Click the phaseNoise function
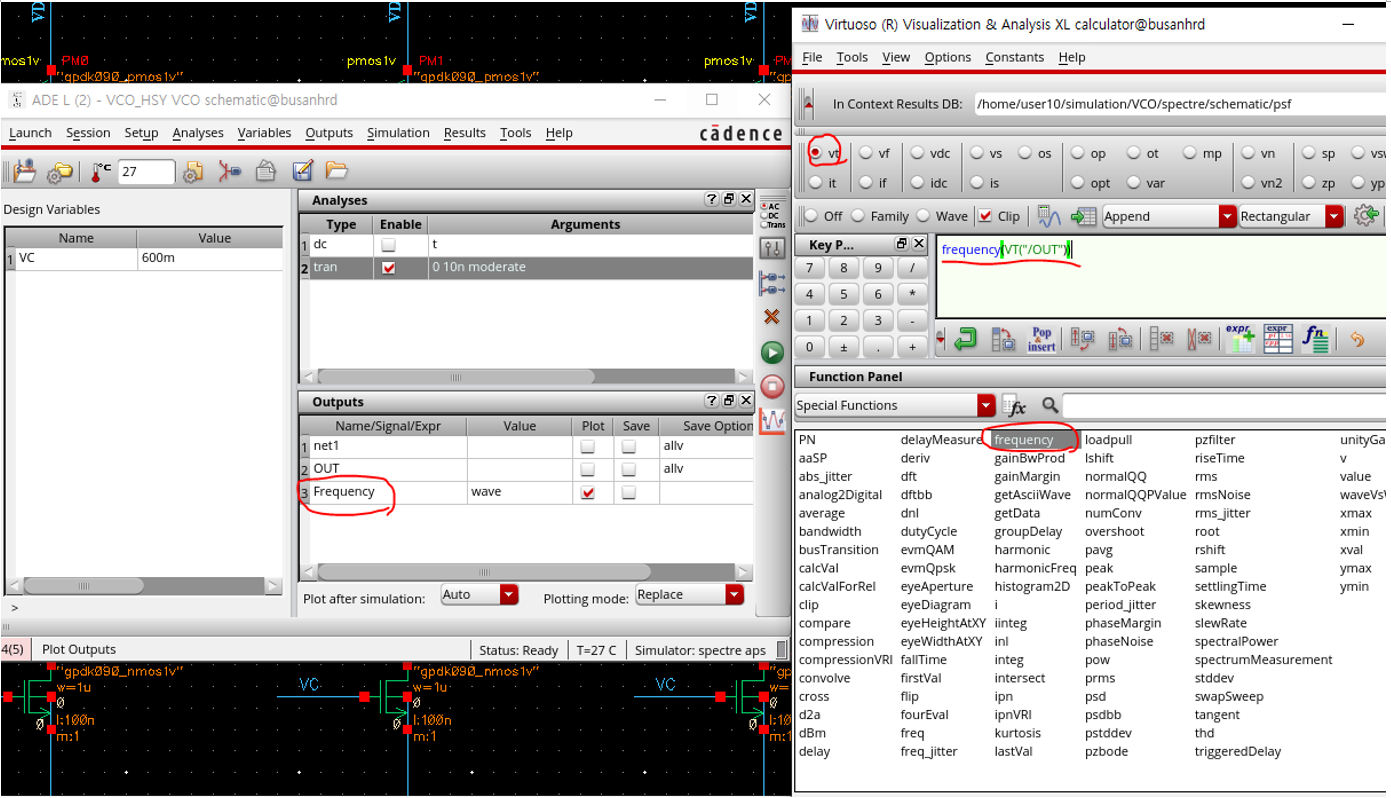The height and width of the screenshot is (798, 1391). 1119,641
